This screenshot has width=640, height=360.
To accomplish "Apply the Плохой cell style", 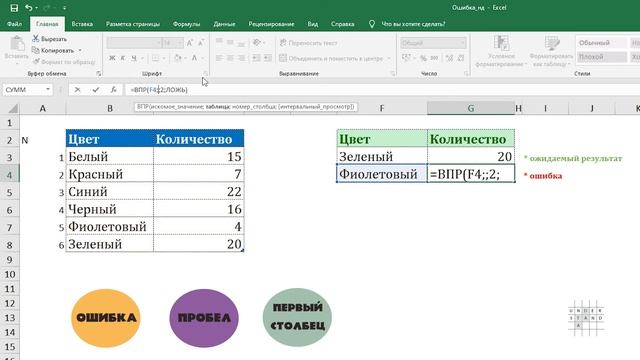I will pyautogui.click(x=602, y=57).
